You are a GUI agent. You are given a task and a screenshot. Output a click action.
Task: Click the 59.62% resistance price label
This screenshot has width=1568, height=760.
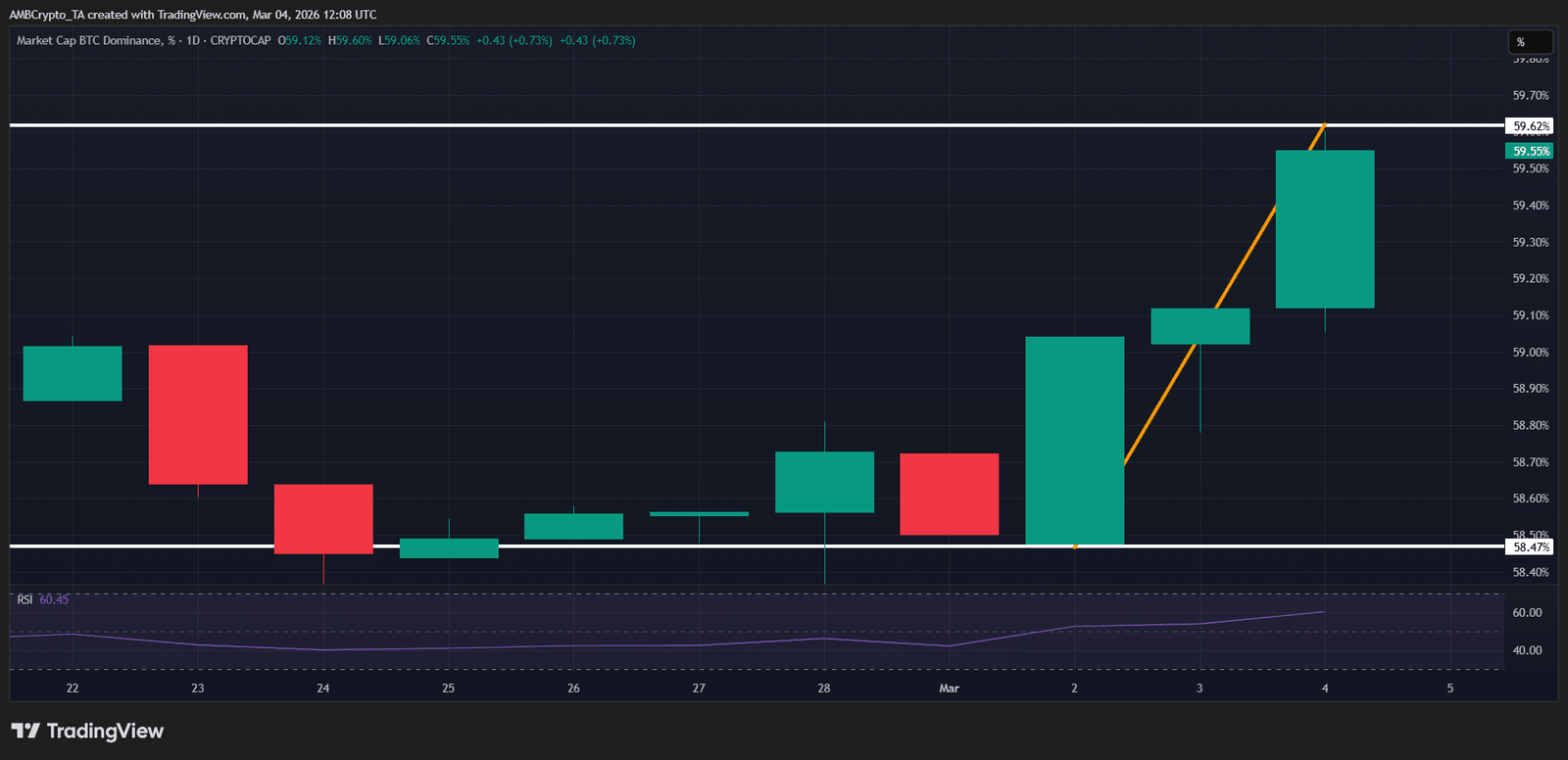click(x=1530, y=126)
